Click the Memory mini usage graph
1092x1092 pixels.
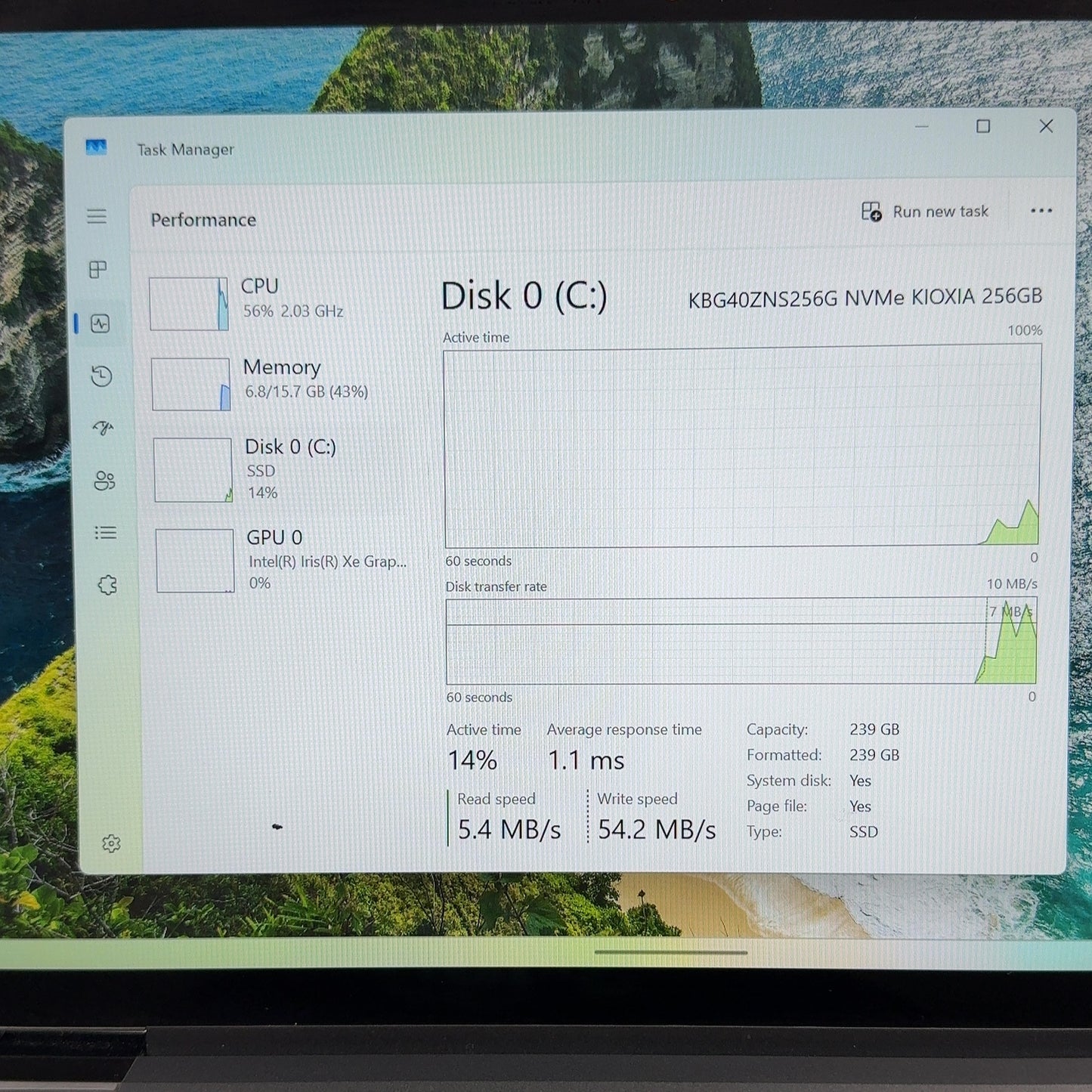190,385
